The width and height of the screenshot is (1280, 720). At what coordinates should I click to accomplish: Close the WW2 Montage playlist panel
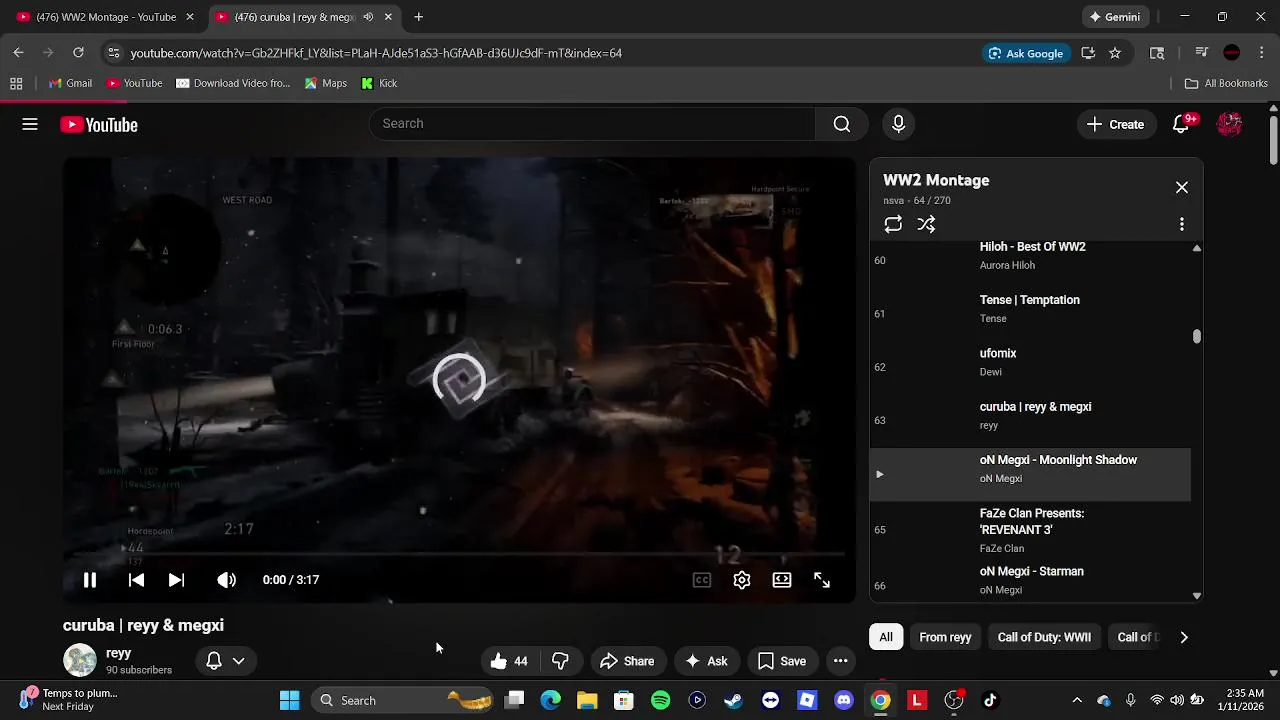tap(1182, 187)
